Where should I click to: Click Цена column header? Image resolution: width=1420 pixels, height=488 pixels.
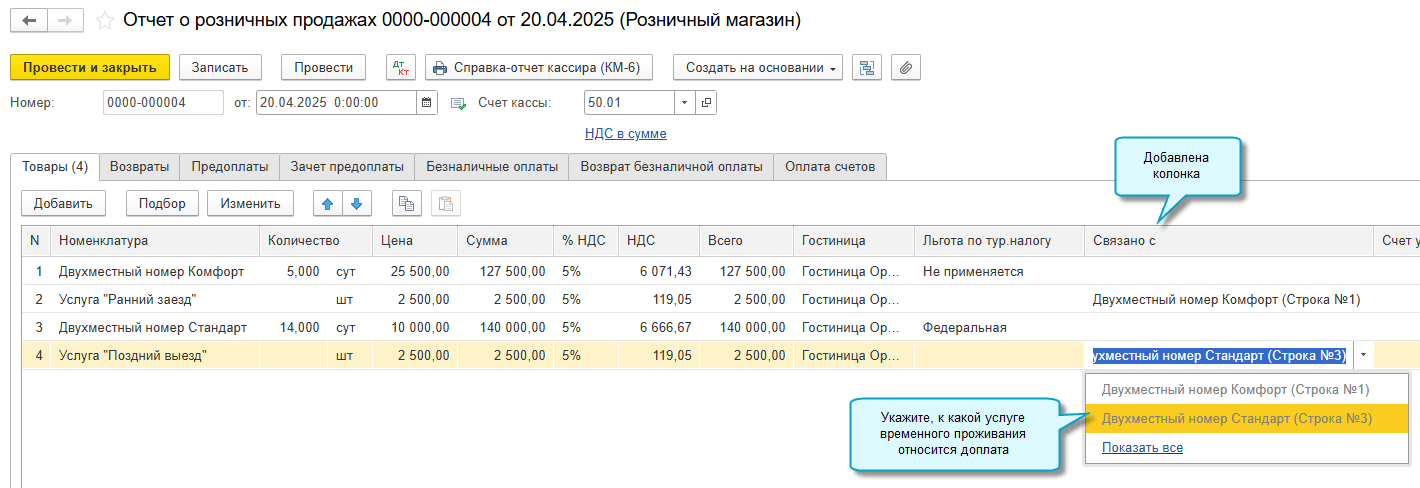(416, 240)
